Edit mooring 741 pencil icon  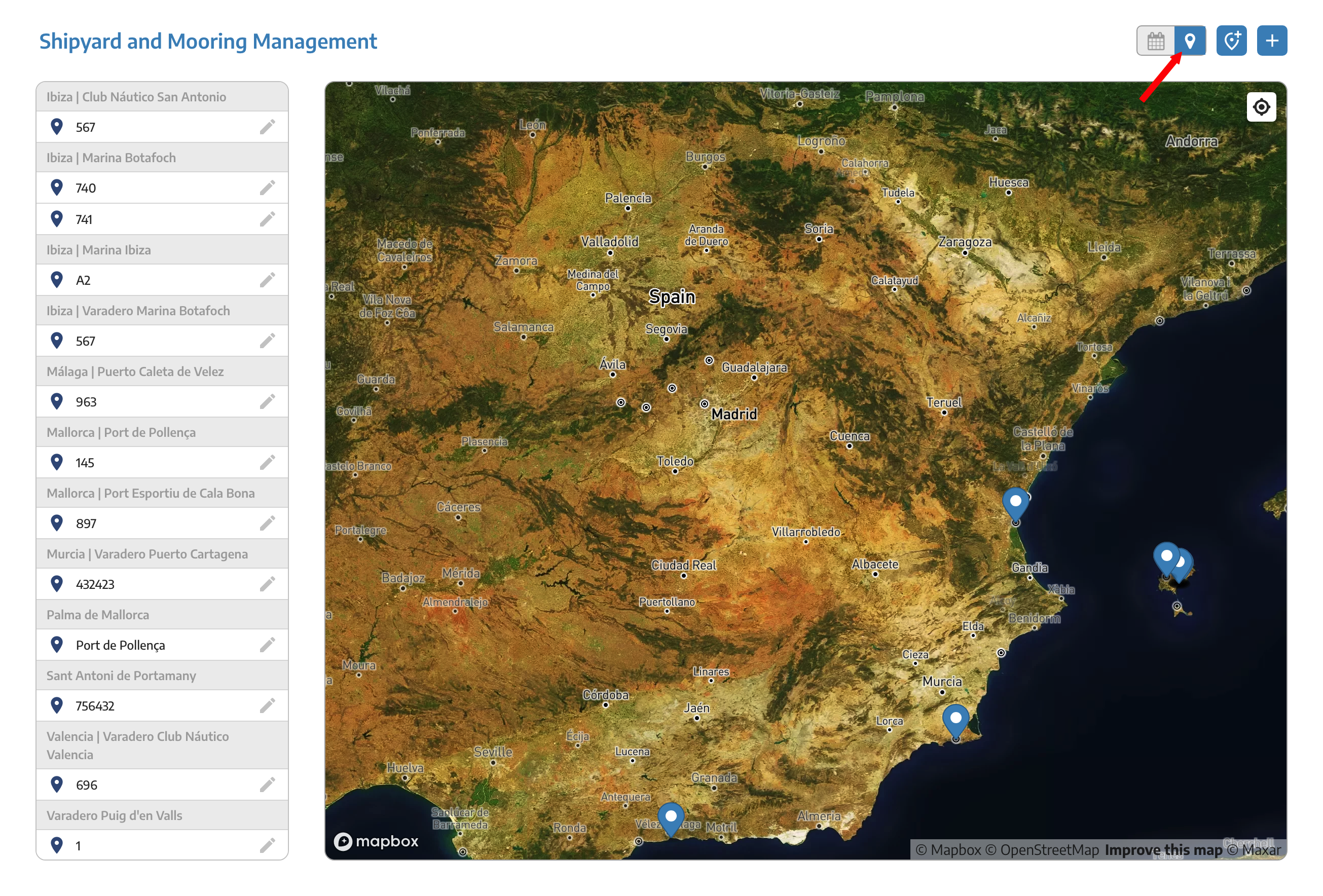[x=268, y=219]
